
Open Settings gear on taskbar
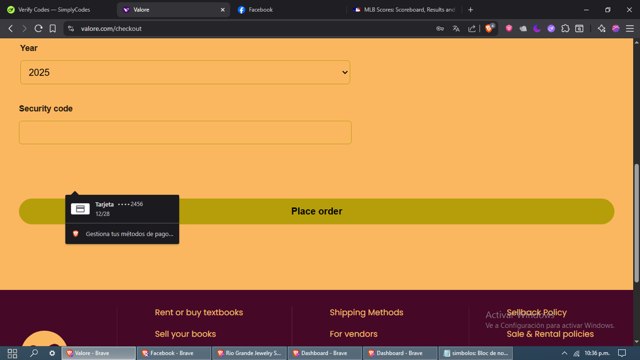click(x=52, y=353)
